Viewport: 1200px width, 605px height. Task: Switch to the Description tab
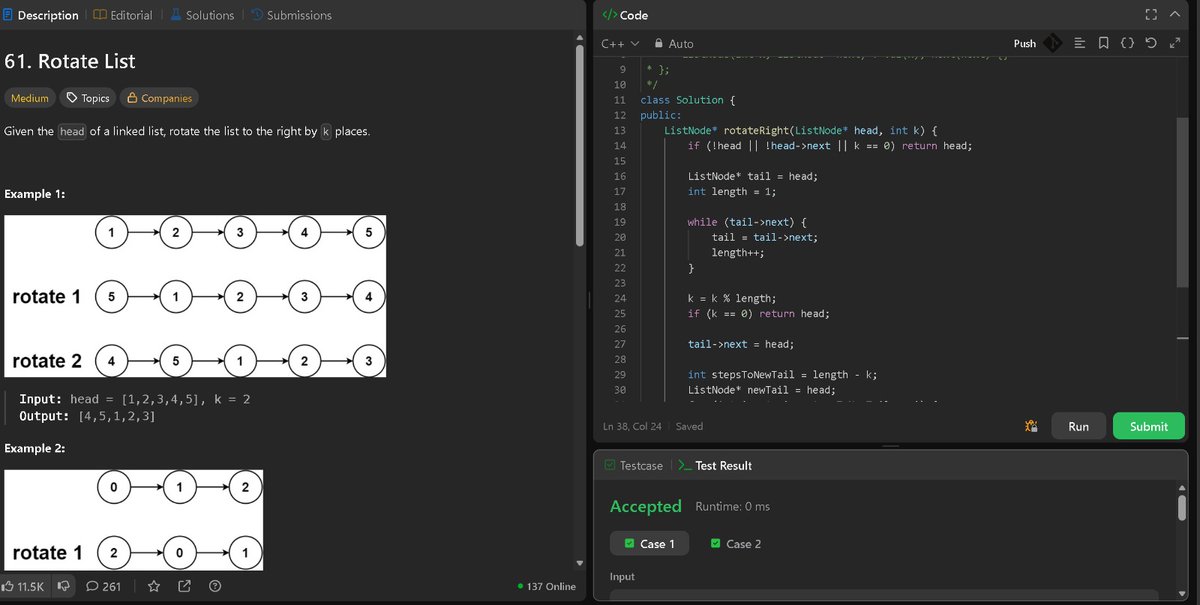pos(41,15)
